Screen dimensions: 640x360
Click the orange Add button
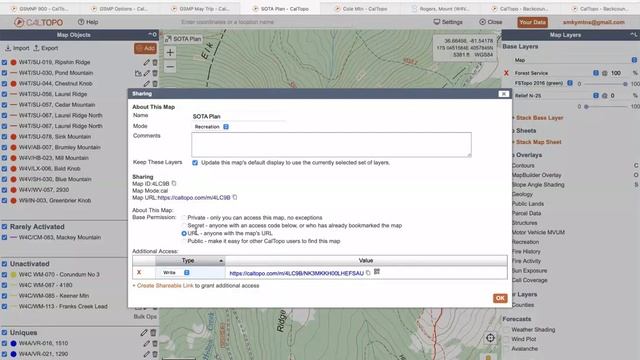click(145, 48)
